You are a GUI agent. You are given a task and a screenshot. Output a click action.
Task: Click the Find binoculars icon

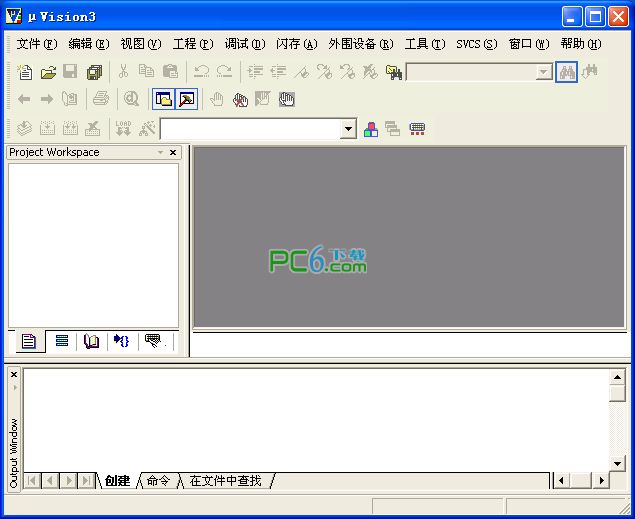(x=567, y=72)
